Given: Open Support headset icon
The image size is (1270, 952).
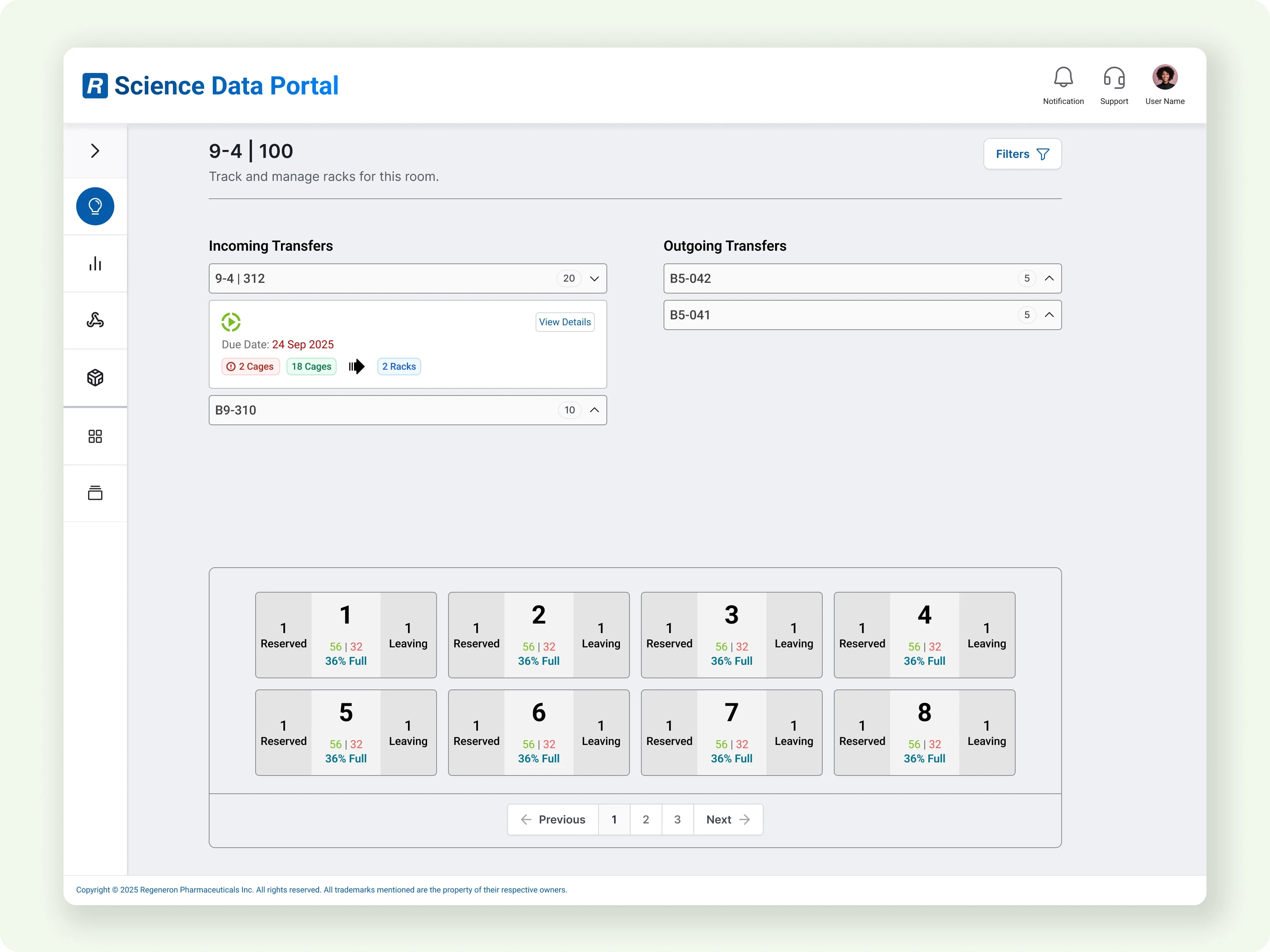Looking at the screenshot, I should pos(1113,77).
